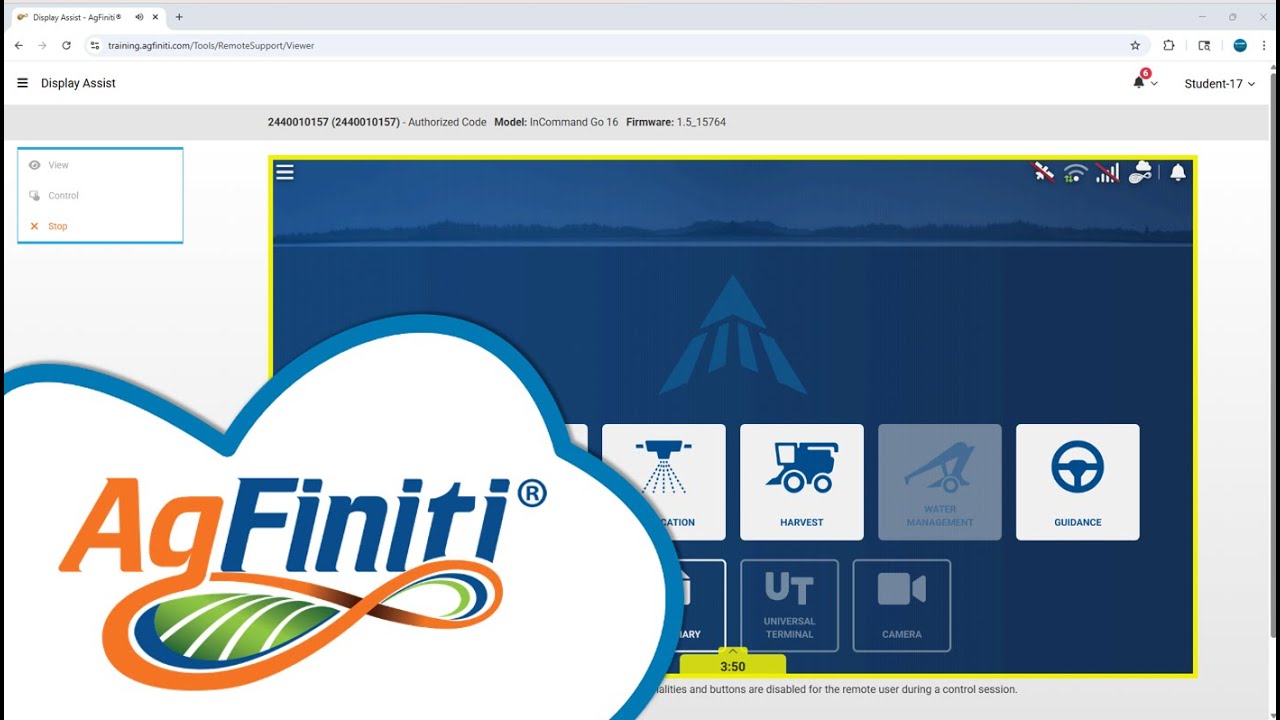Open the AgFiniti cloud sync icon
1280x720 pixels.
pyautogui.click(x=1140, y=172)
